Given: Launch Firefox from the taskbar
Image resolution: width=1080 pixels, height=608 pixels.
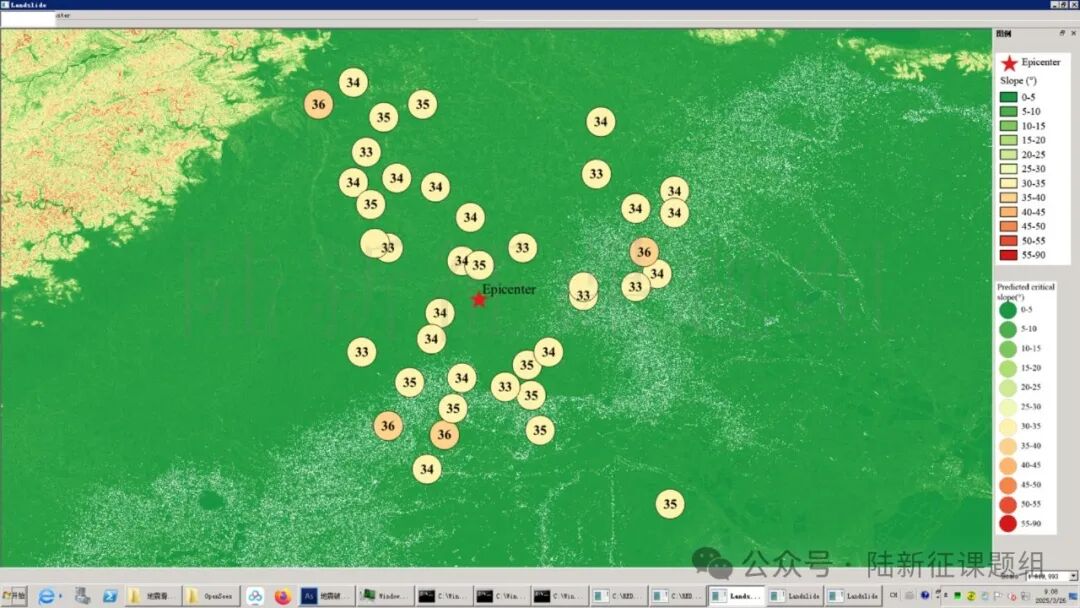Looking at the screenshot, I should pyautogui.click(x=282, y=596).
